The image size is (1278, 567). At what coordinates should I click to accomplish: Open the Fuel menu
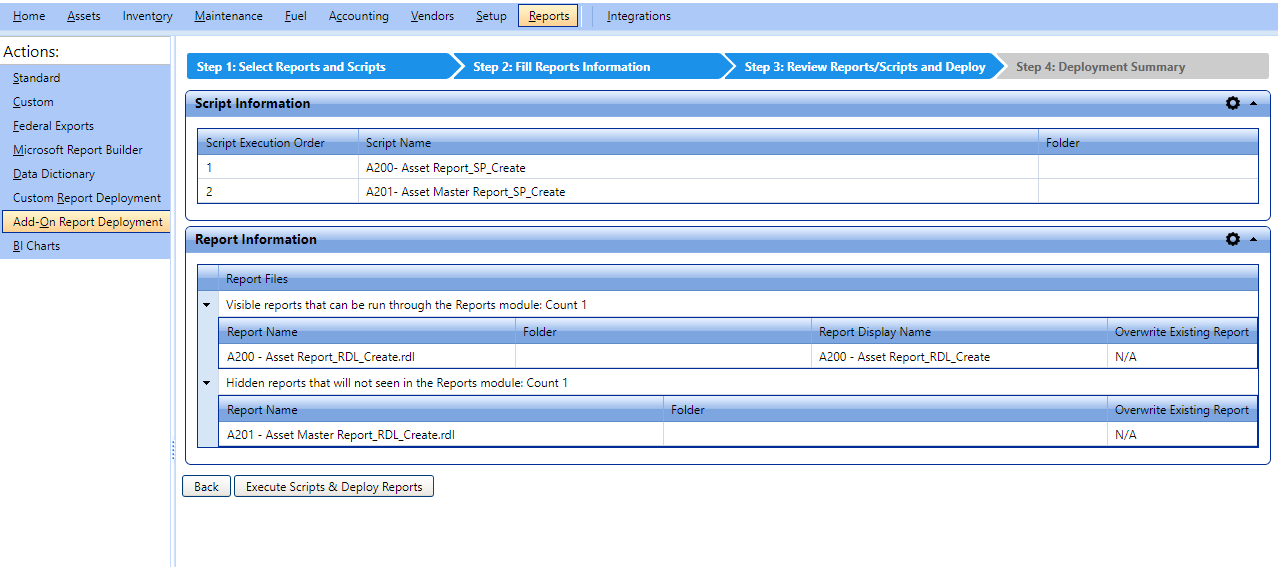coord(296,16)
